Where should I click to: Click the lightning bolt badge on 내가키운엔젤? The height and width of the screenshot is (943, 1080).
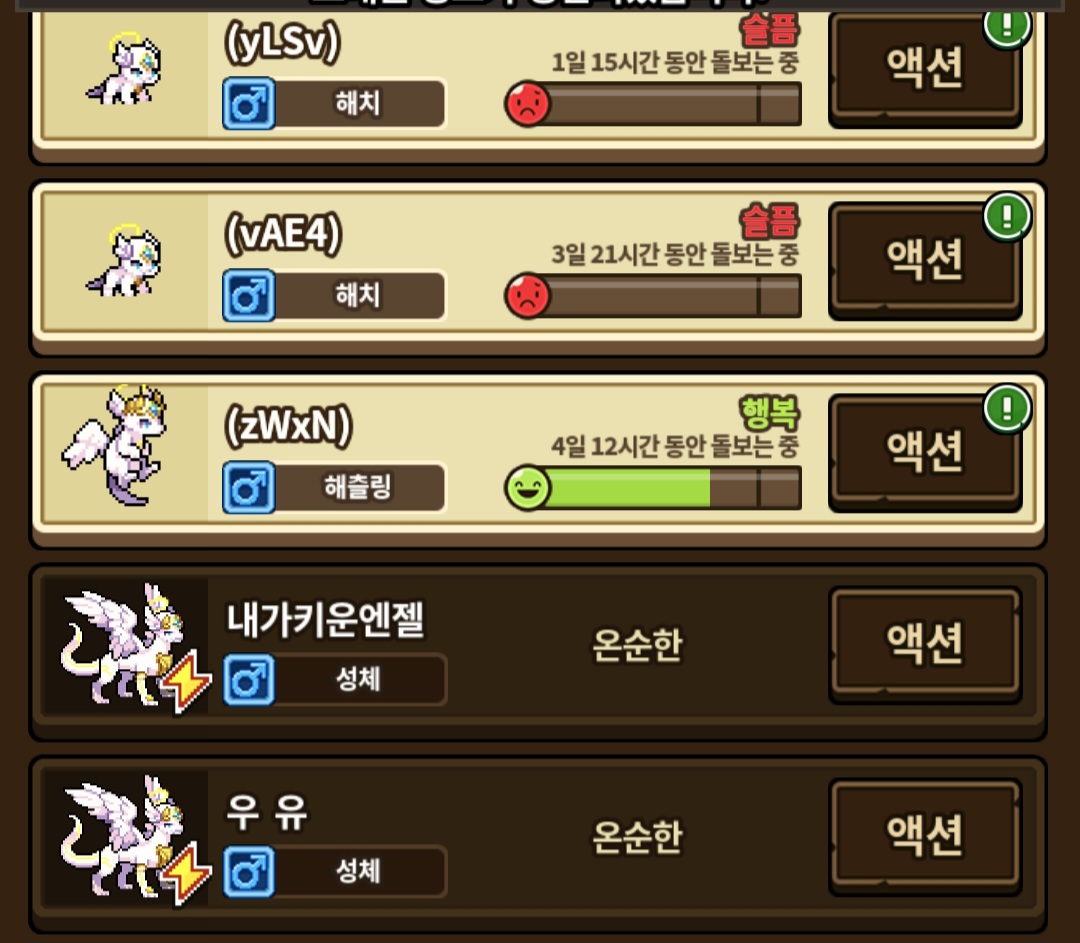[186, 681]
